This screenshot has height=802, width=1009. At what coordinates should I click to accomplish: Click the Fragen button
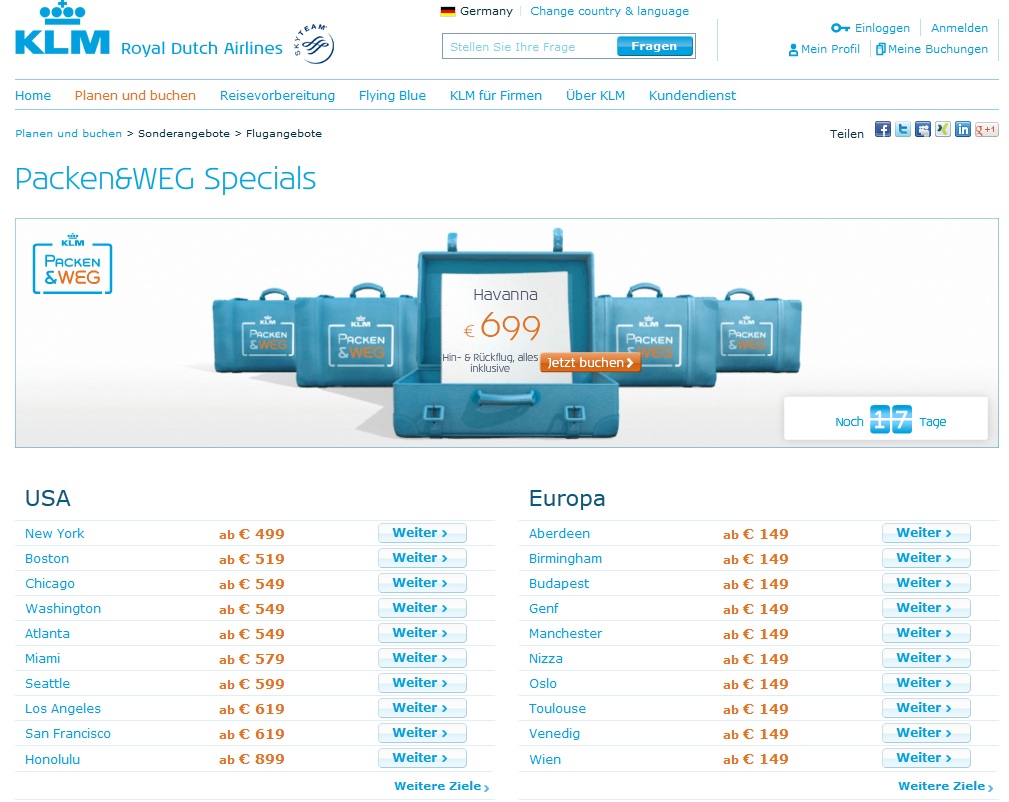click(x=654, y=46)
